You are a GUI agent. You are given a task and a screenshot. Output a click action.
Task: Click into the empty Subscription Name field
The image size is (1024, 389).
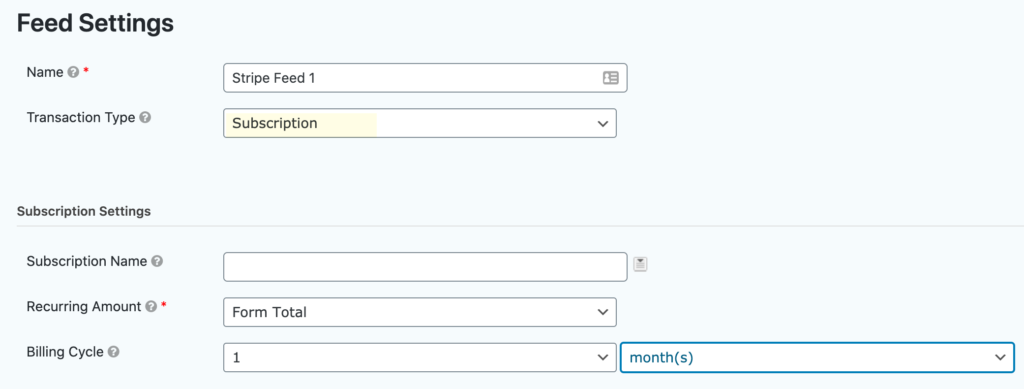coord(425,267)
